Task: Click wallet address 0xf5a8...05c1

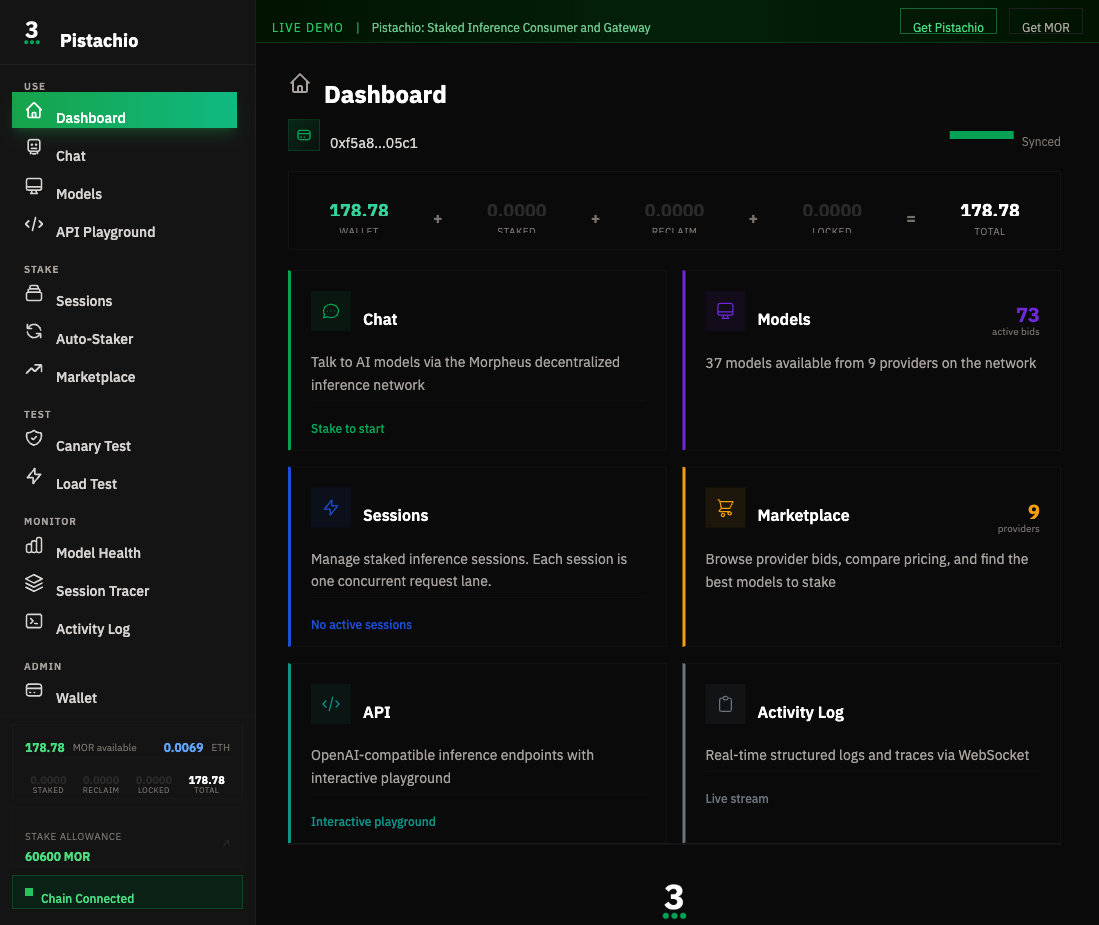Action: 374,143
